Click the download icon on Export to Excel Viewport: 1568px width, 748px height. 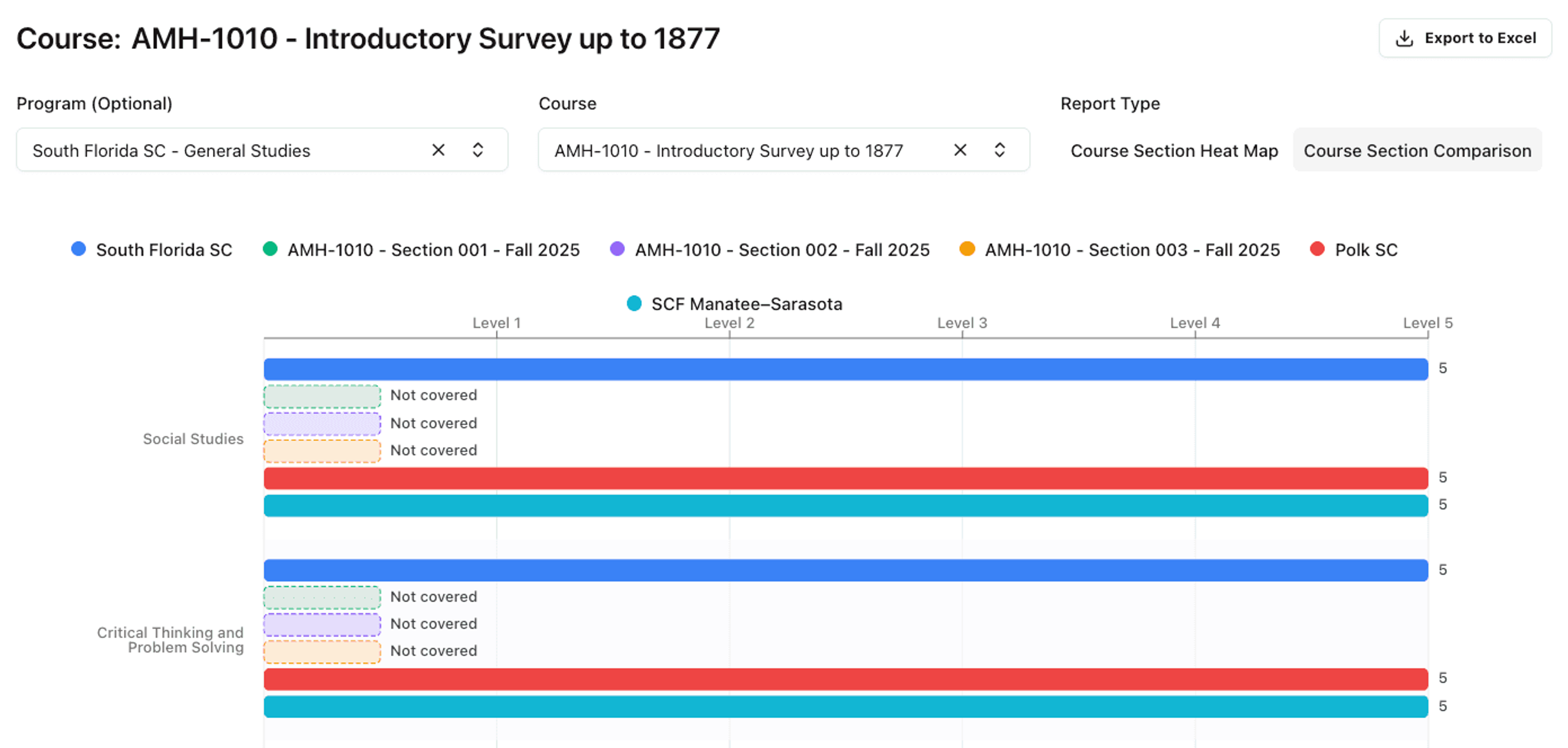(1404, 38)
